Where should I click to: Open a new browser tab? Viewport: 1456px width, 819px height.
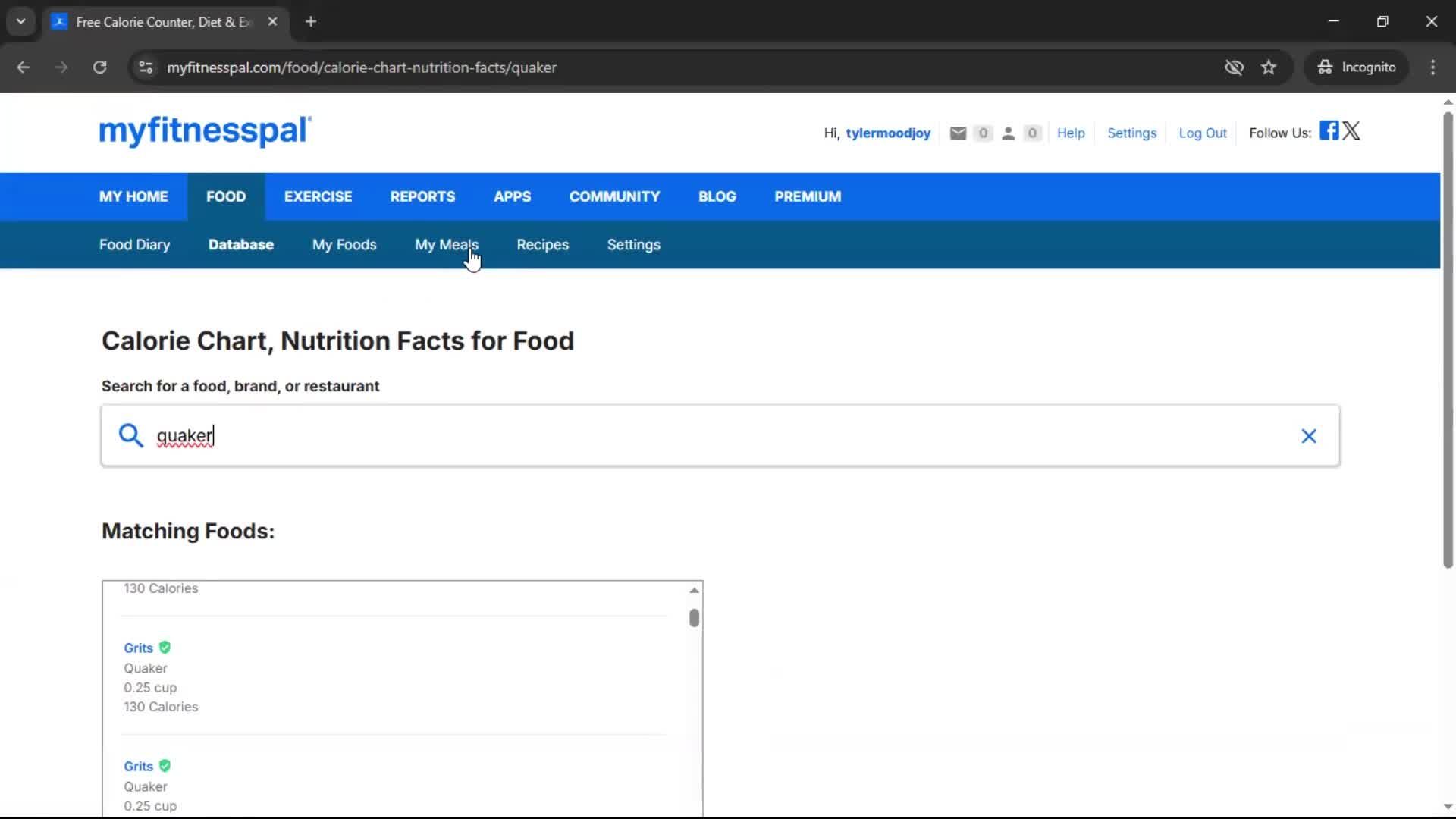pos(311,21)
